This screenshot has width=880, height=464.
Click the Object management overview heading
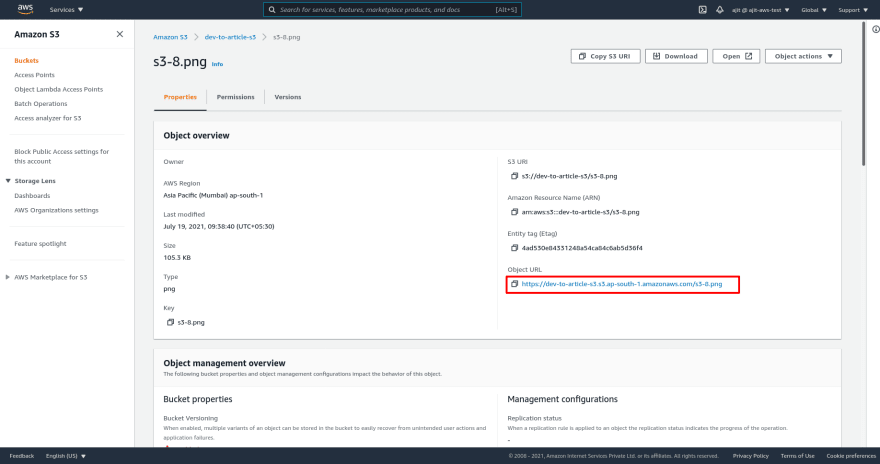click(x=224, y=363)
